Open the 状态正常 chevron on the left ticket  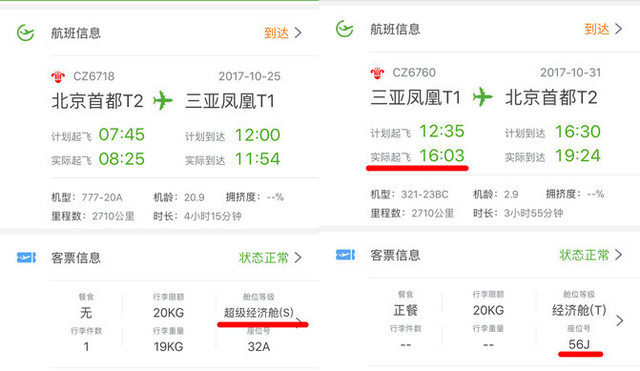[x=298, y=258]
